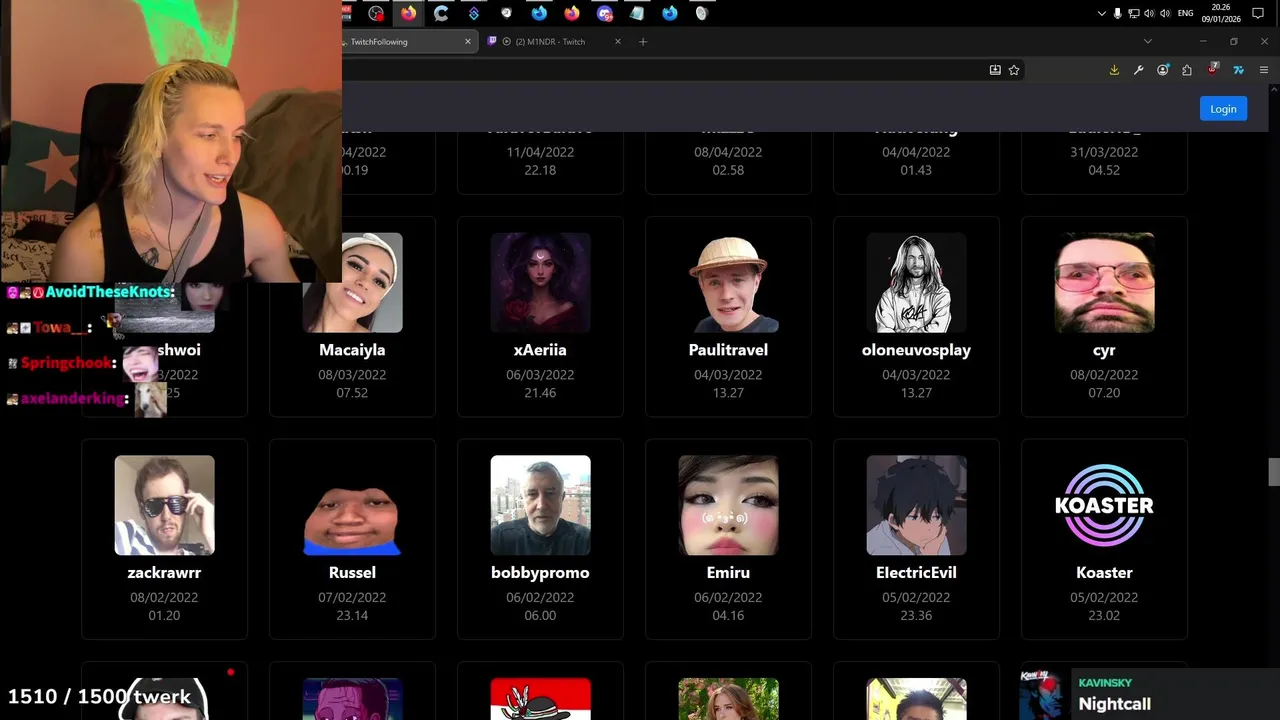Click the time 21.46 under xAeriia

click(540, 393)
